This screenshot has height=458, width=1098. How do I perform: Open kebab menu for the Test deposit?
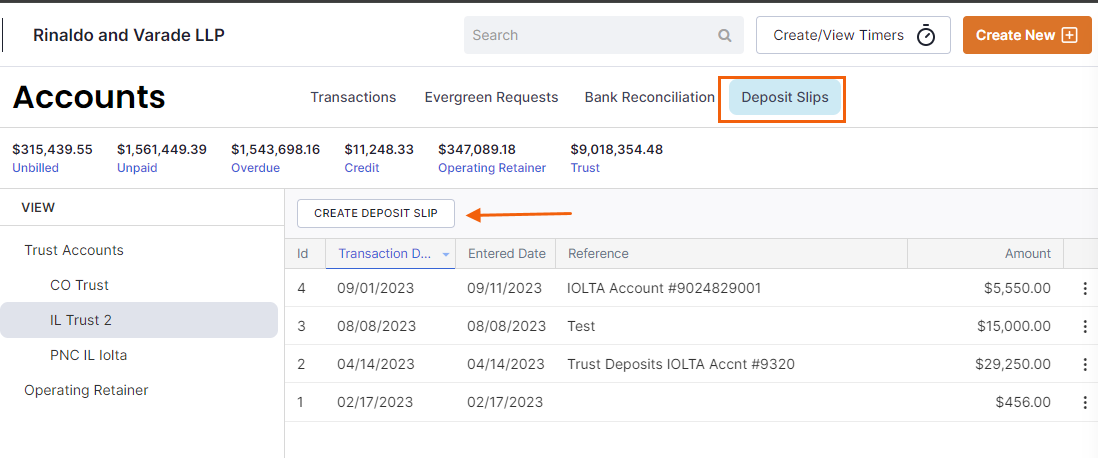coord(1085,326)
